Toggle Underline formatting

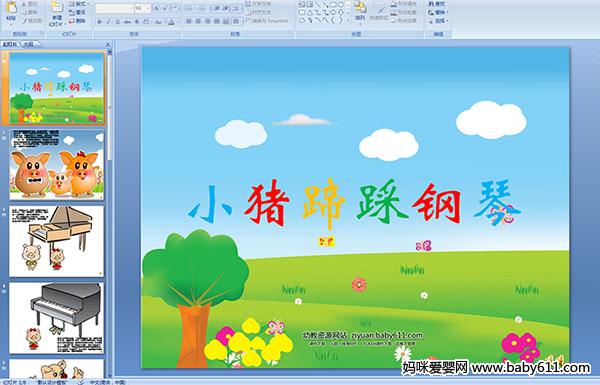coord(117,22)
